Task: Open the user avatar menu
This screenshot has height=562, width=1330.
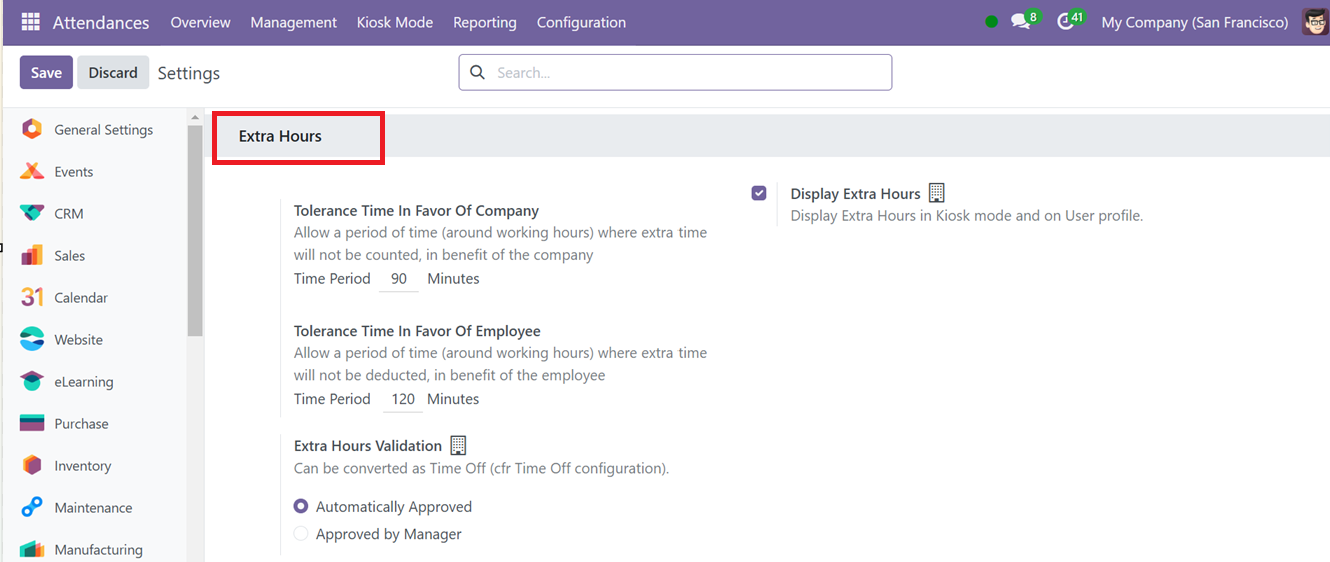Action: [1315, 22]
